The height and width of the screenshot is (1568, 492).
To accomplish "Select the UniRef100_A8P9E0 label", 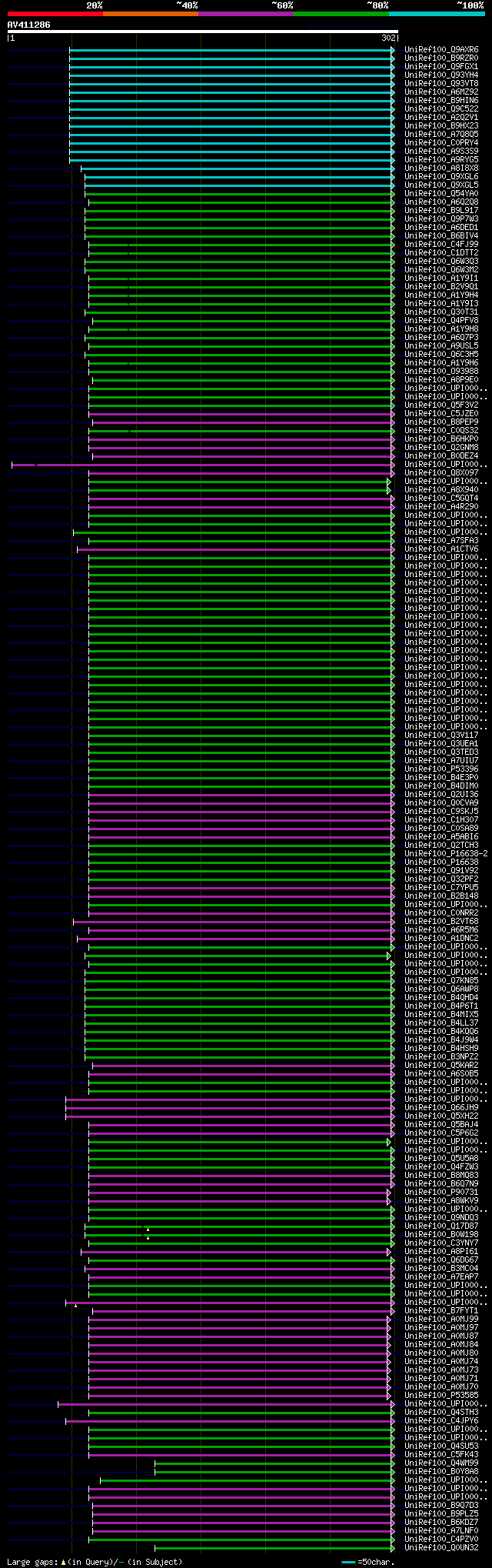I will point(441,379).
